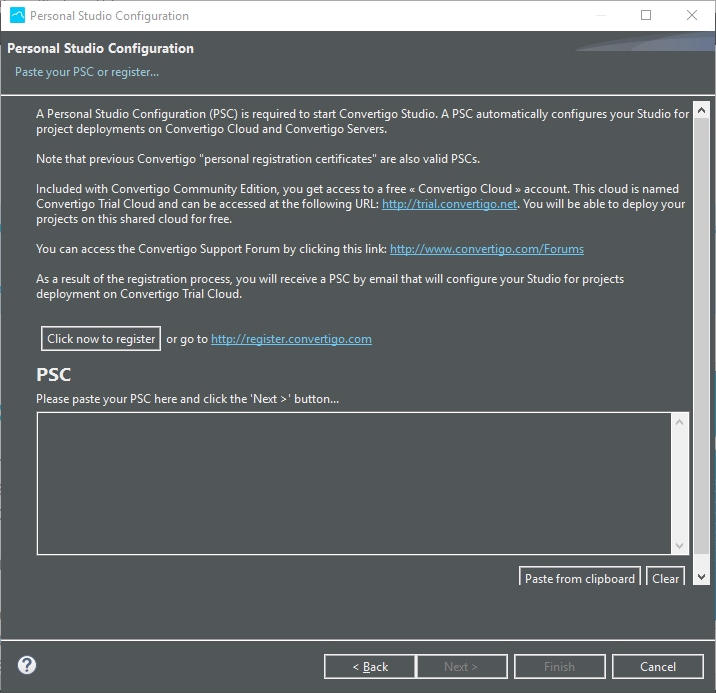Maximize the Personal Studio Configuration window
Screen dimensions: 716x693
(646, 16)
